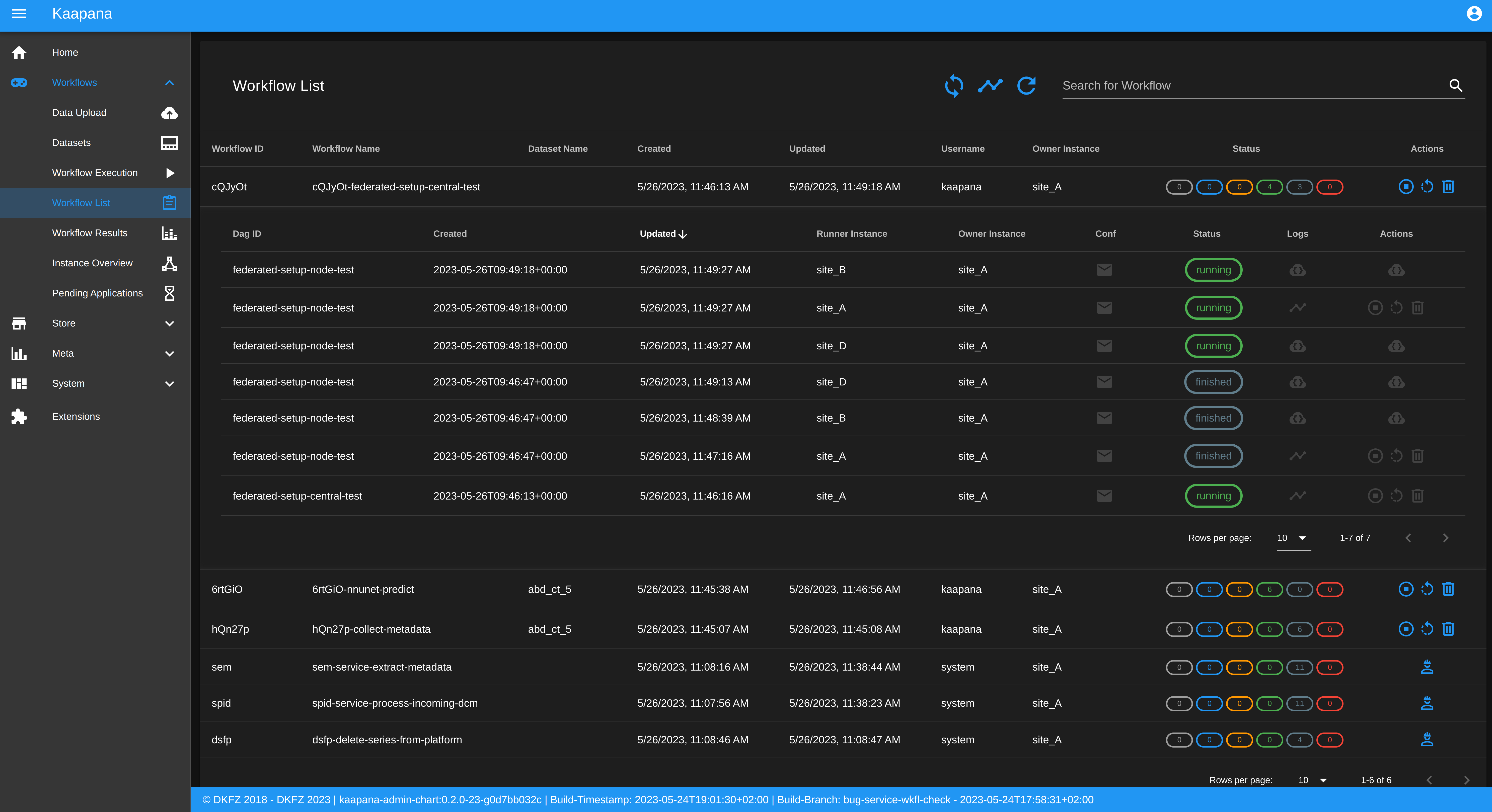The image size is (1492, 812).
Task: Open Instance Overview in sidebar
Action: pyautogui.click(x=95, y=264)
